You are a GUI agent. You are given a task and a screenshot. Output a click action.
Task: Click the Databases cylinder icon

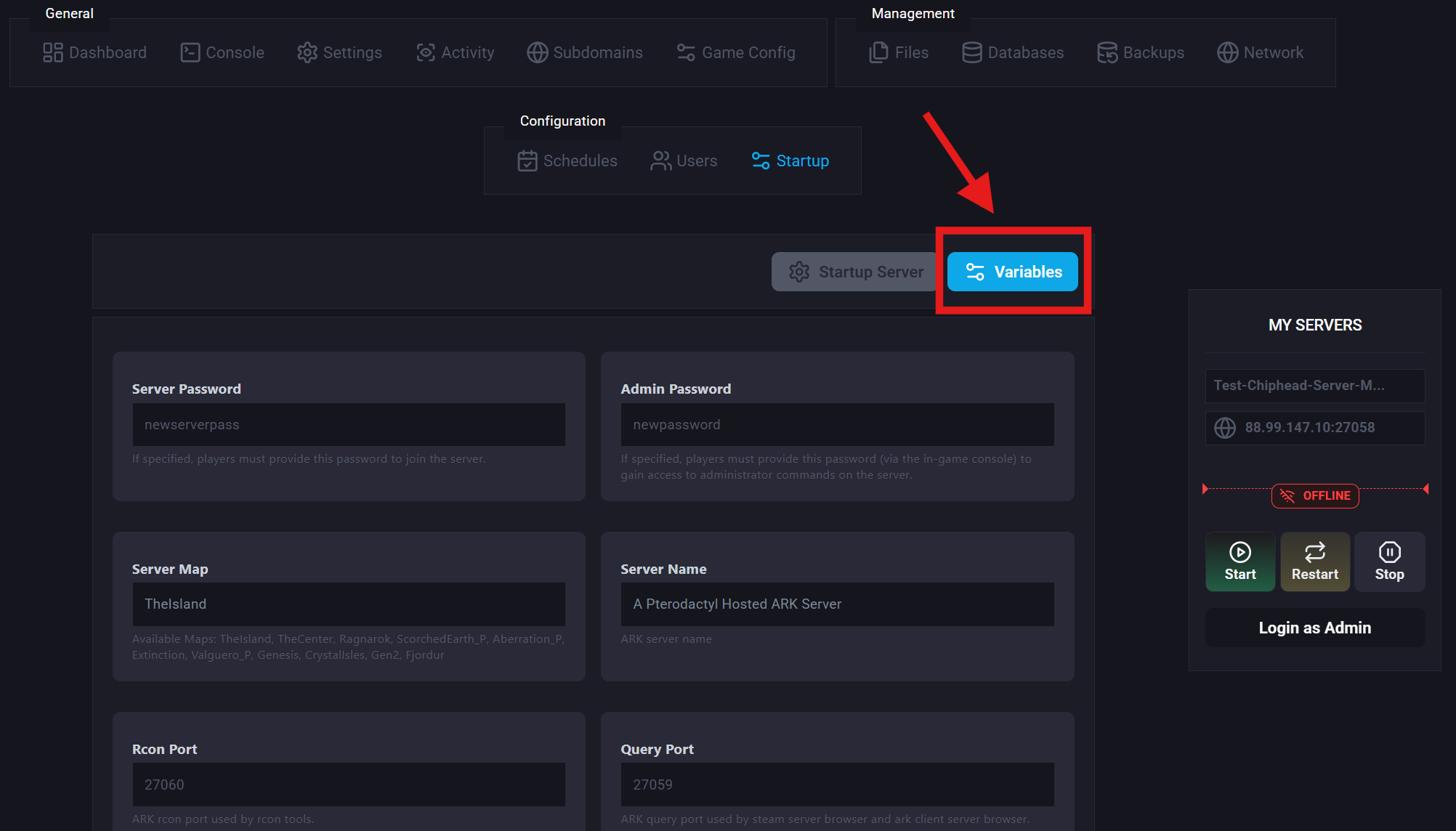972,52
